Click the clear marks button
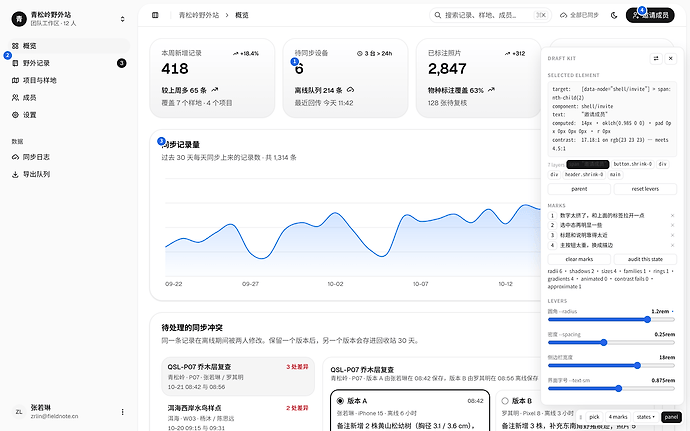Viewport: 690px width, 431px height. [x=579, y=259]
